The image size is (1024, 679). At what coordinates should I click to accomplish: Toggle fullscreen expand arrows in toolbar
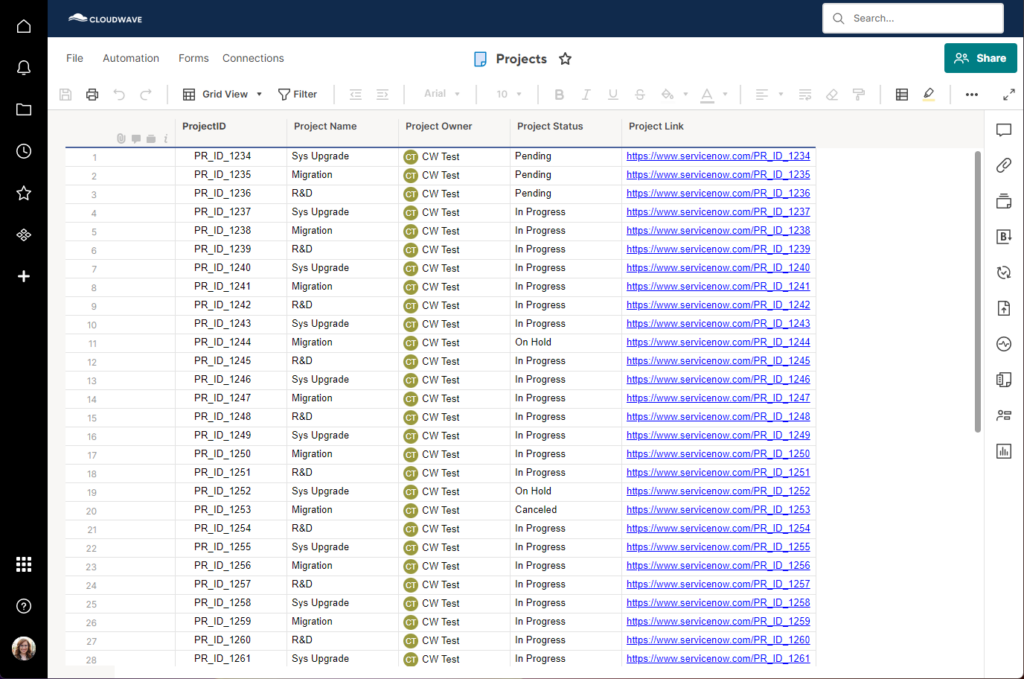[1008, 94]
